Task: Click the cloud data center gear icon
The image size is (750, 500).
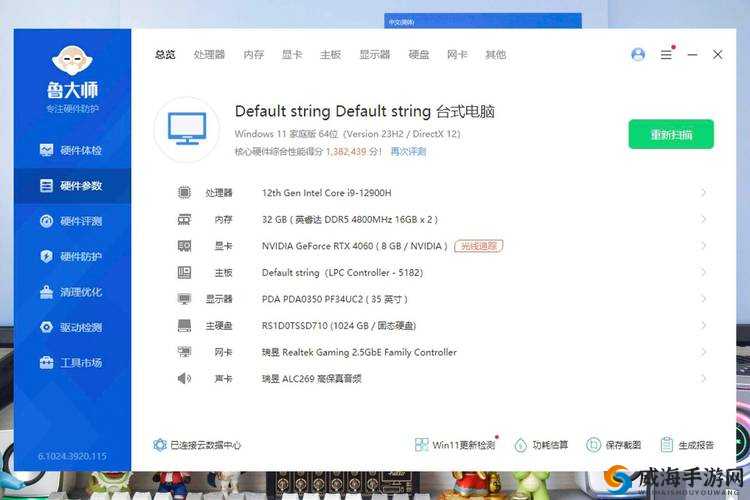Action: click(160, 445)
